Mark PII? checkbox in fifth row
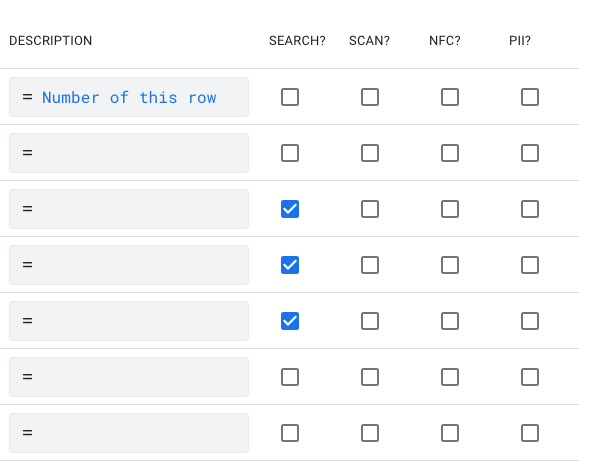614x474 pixels. pyautogui.click(x=530, y=321)
